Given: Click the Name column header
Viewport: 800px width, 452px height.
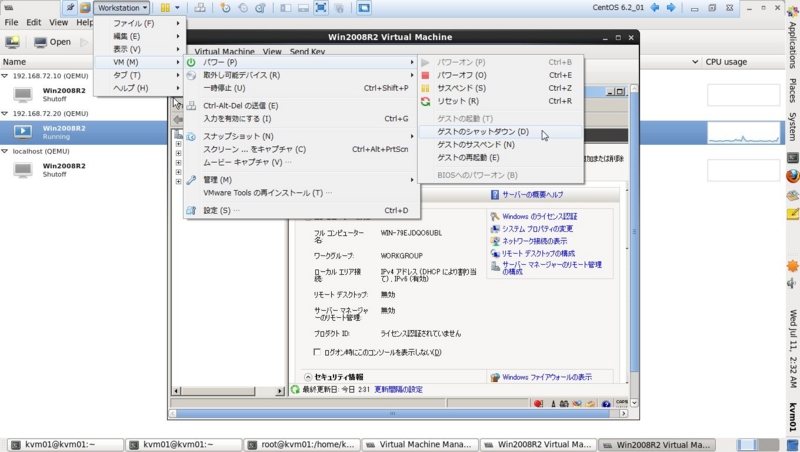Looking at the screenshot, I should pyautogui.click(x=14, y=62).
